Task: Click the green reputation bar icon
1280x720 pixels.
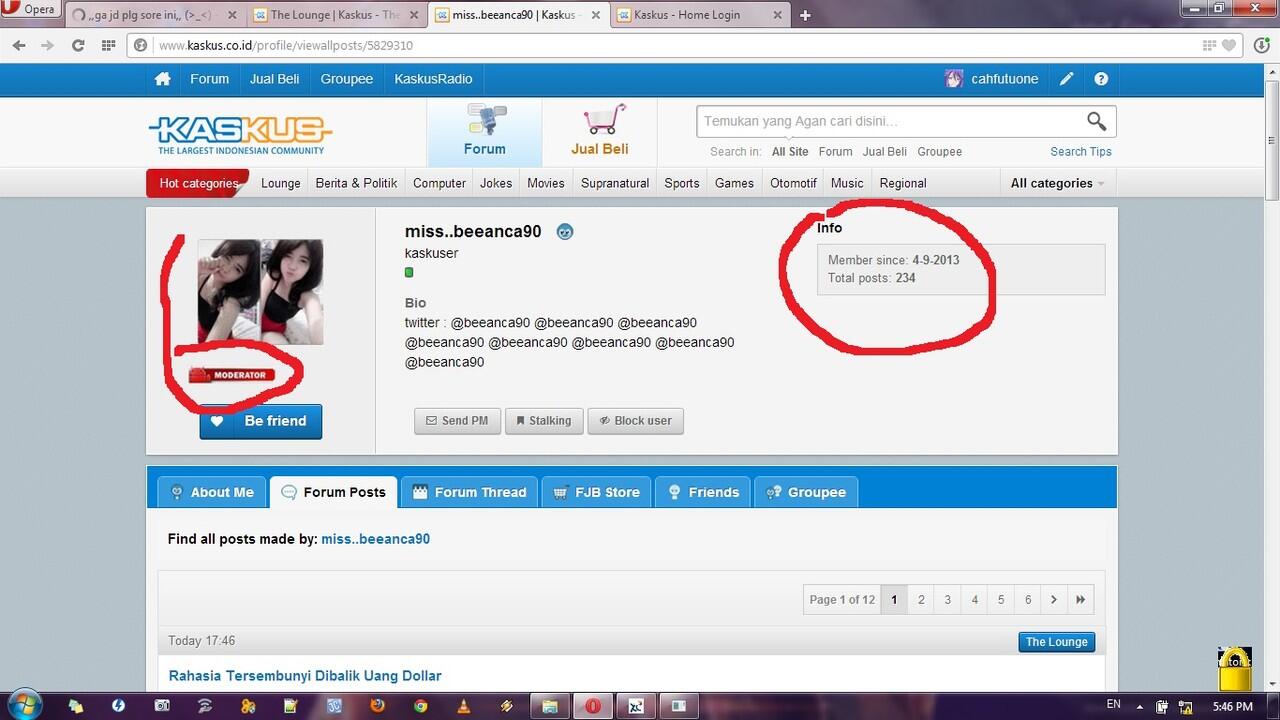Action: coord(409,272)
